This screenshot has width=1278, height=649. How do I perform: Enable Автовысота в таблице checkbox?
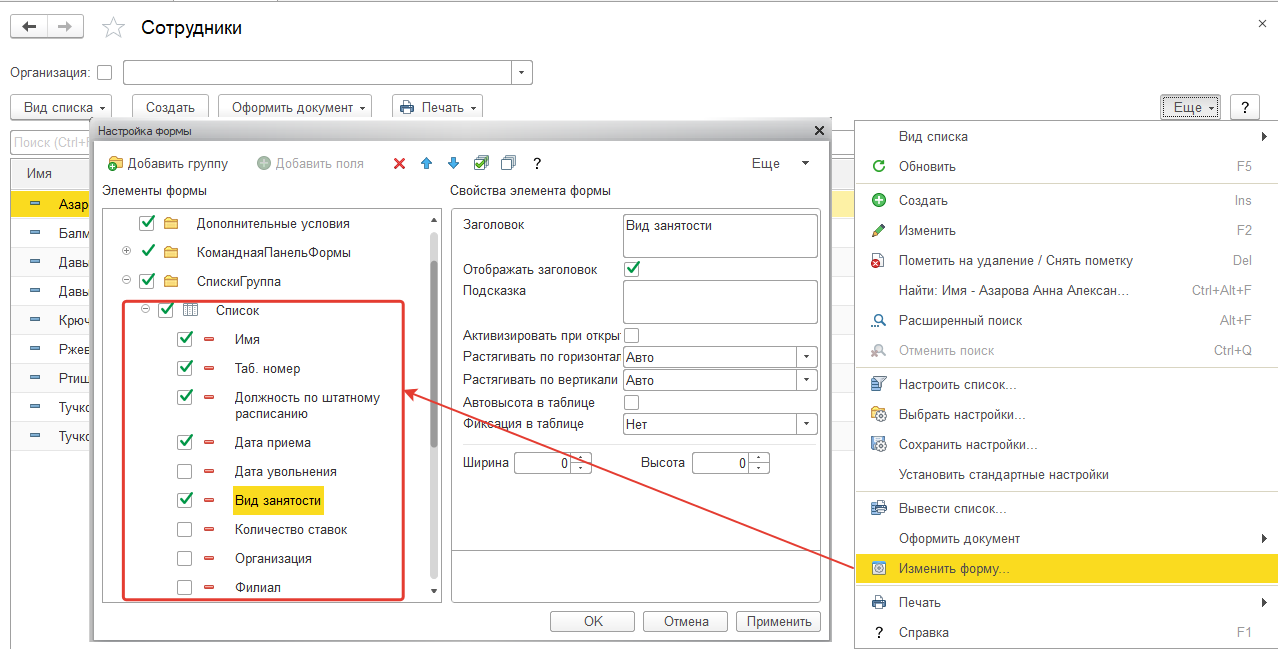click(632, 402)
